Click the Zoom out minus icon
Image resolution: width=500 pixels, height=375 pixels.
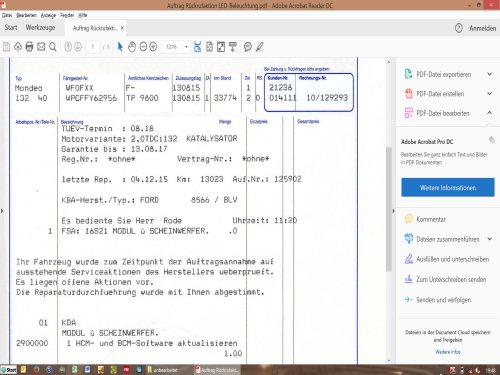pyautogui.click(x=143, y=47)
